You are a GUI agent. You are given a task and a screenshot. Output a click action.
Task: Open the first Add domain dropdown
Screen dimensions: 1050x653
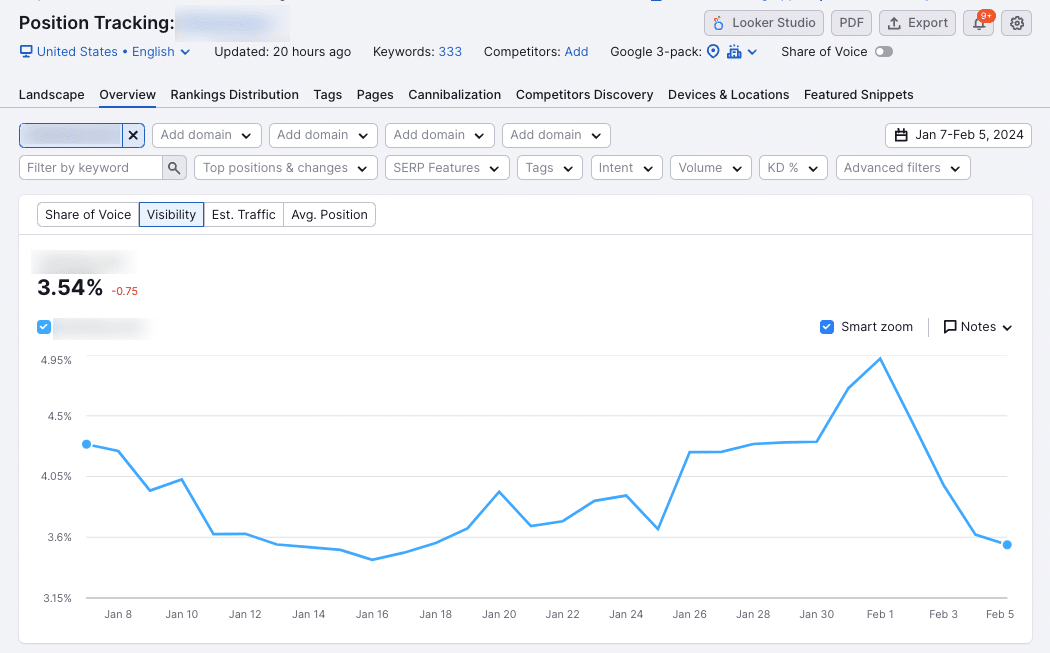[206, 135]
